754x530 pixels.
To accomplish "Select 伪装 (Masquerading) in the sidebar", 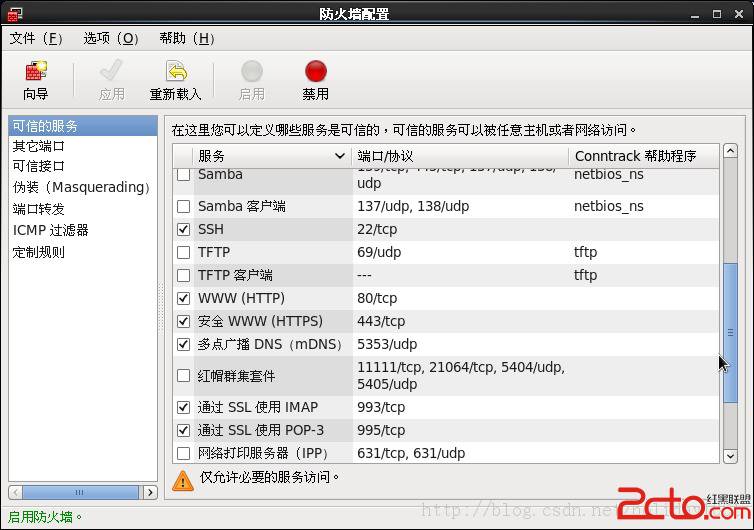I will pyautogui.click(x=81, y=187).
